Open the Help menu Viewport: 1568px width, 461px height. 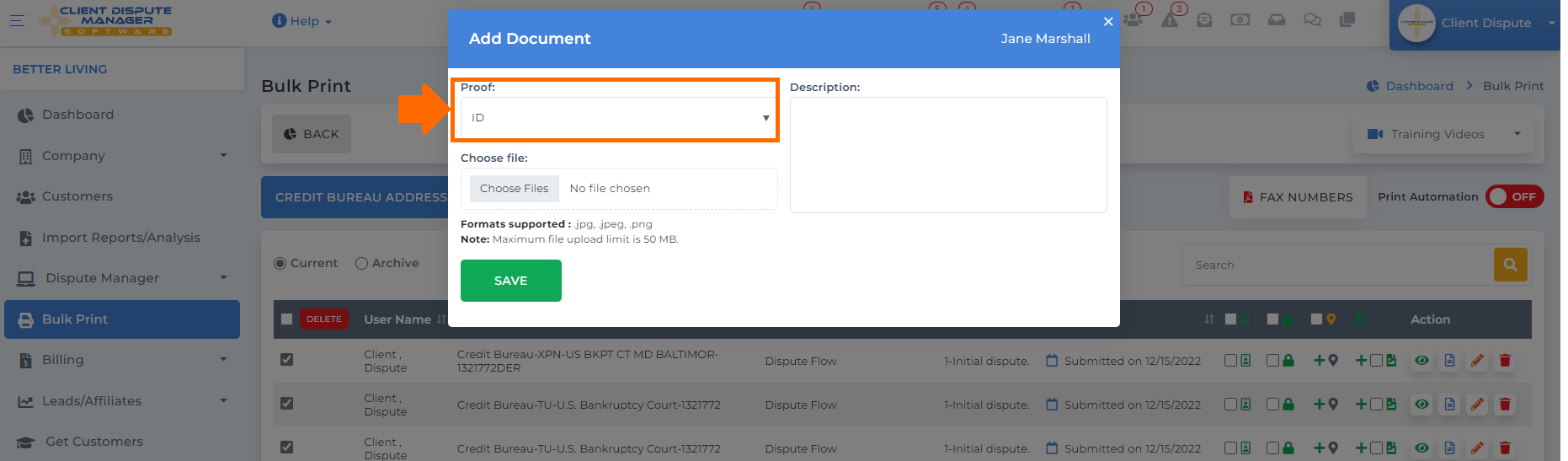[302, 21]
